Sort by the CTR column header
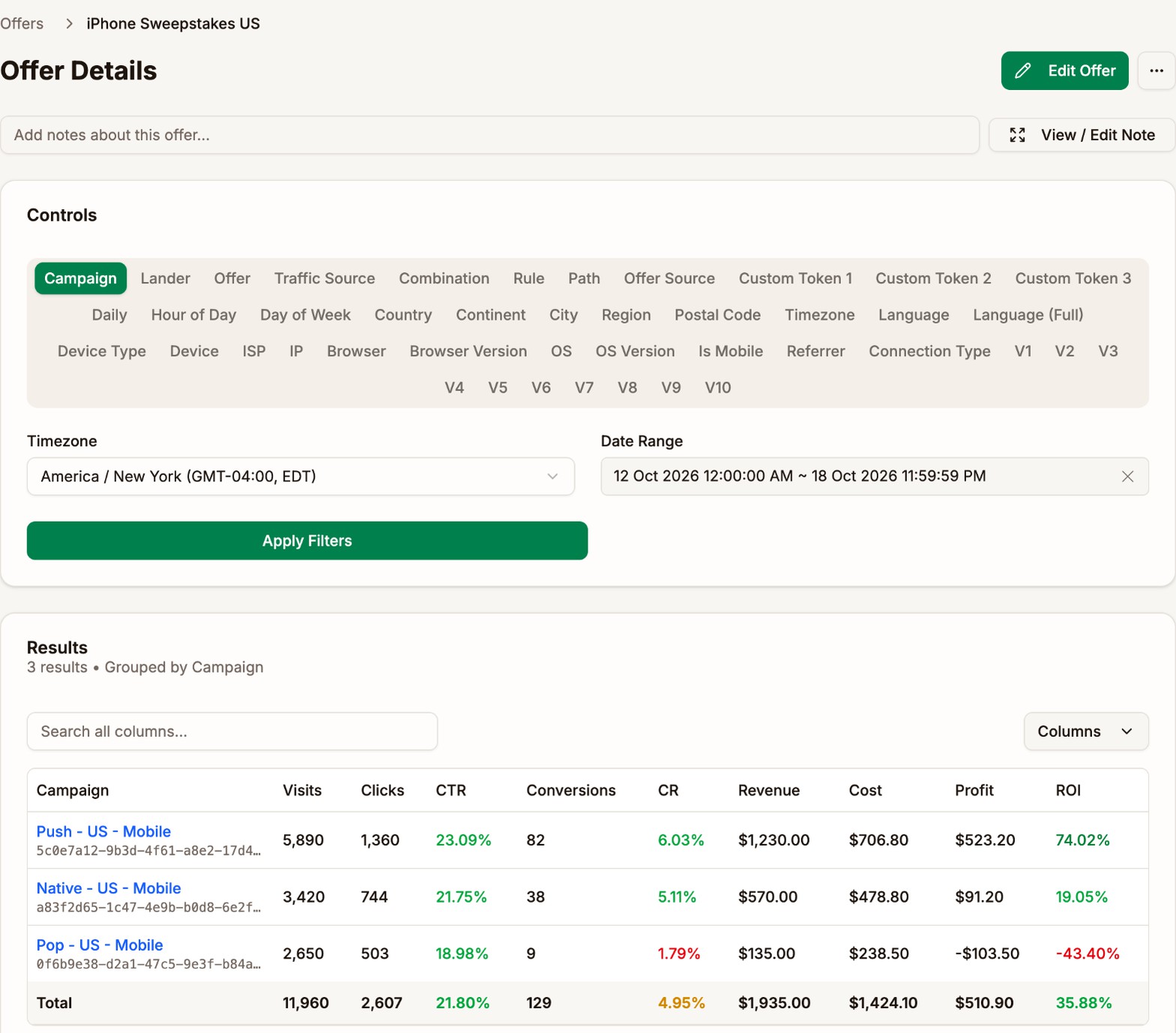 [x=450, y=790]
